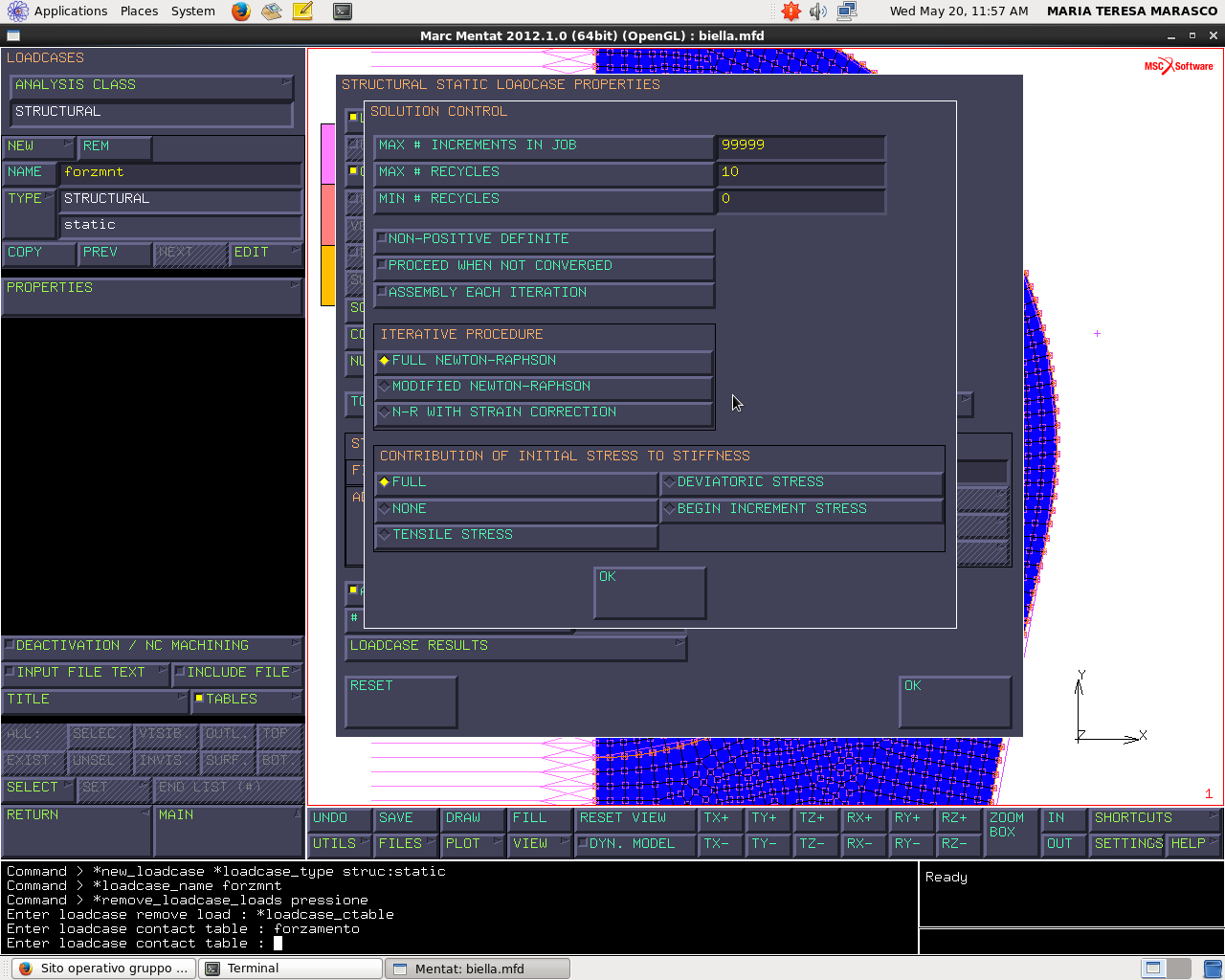Open SHORTCUTS menu

click(1155, 818)
